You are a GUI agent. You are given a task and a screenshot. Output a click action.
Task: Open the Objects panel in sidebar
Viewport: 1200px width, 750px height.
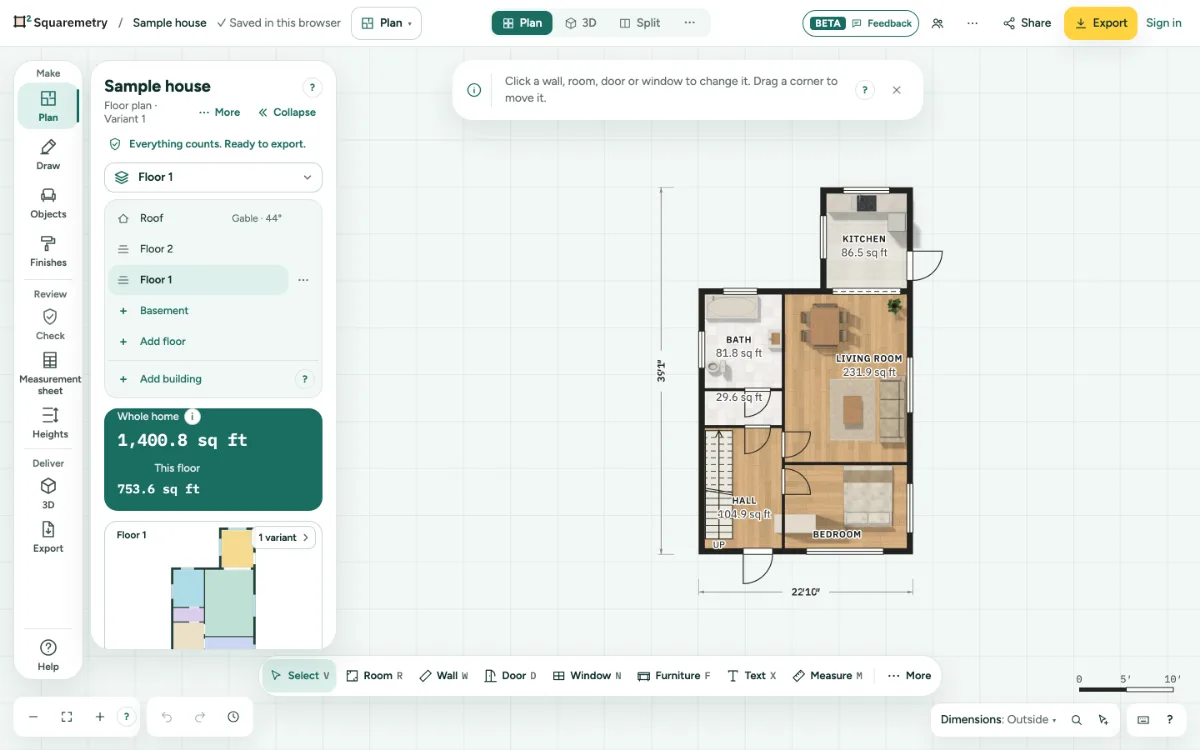48,203
